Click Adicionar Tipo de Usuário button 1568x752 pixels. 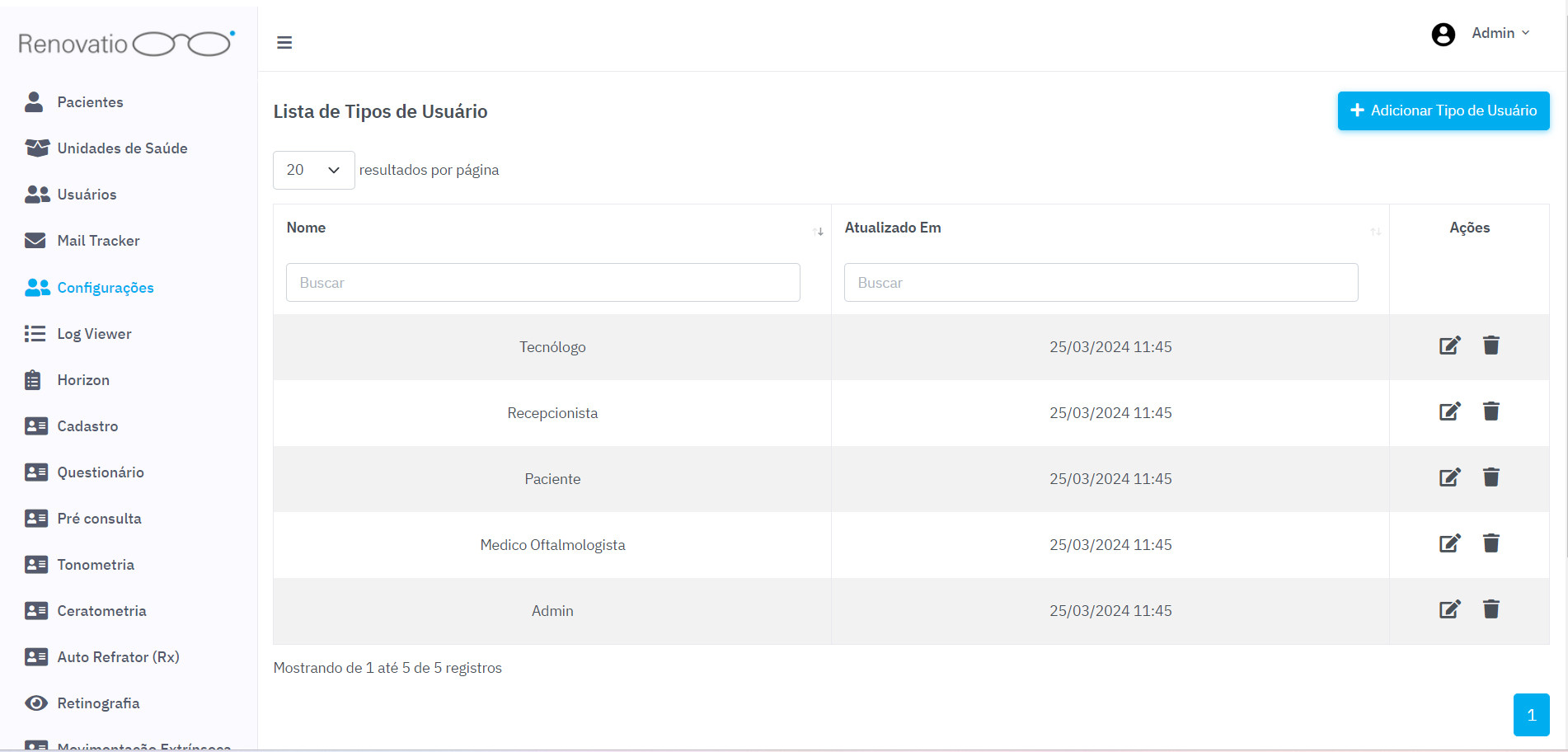[x=1443, y=110]
